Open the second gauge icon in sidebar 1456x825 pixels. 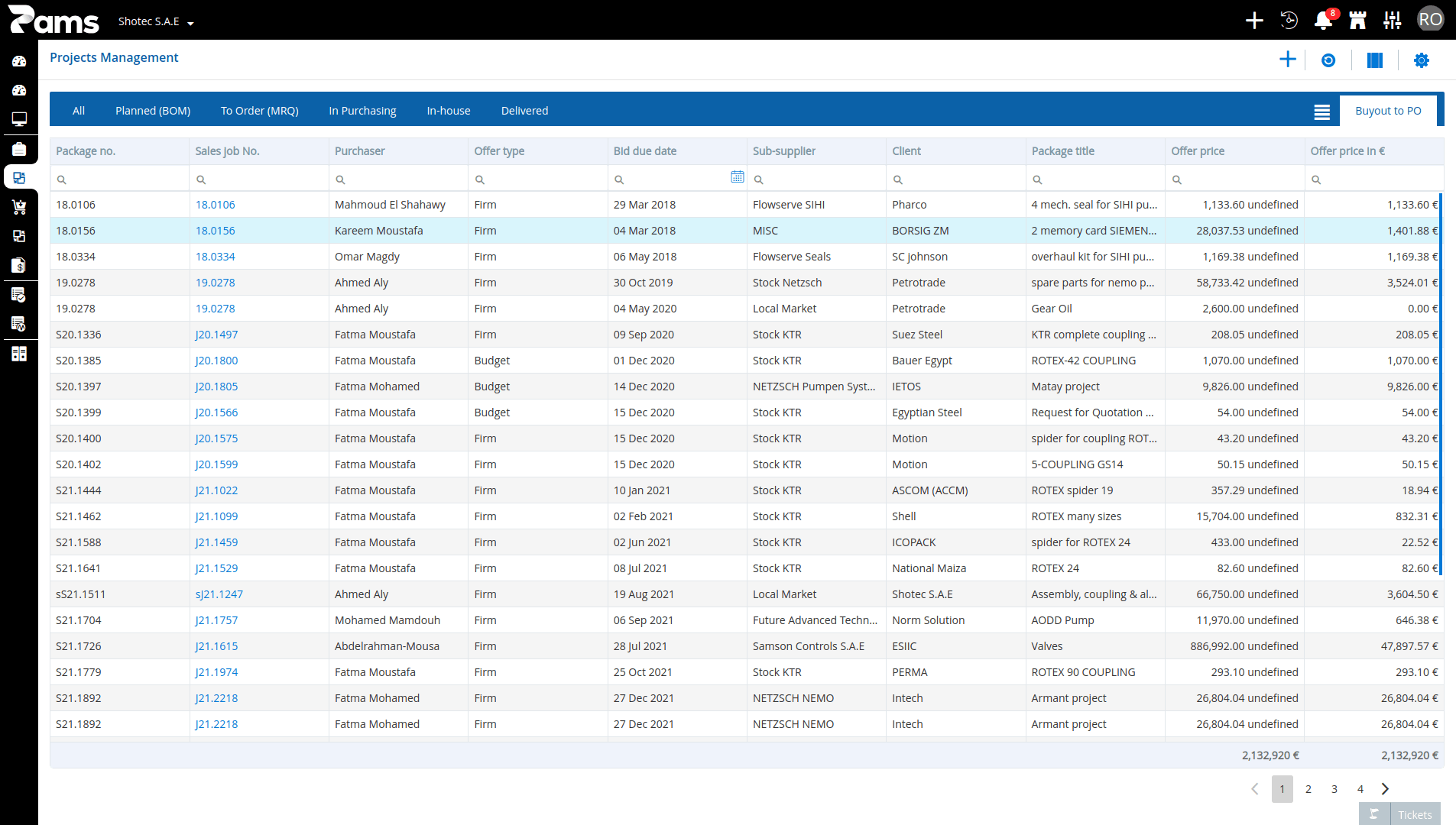click(x=19, y=90)
